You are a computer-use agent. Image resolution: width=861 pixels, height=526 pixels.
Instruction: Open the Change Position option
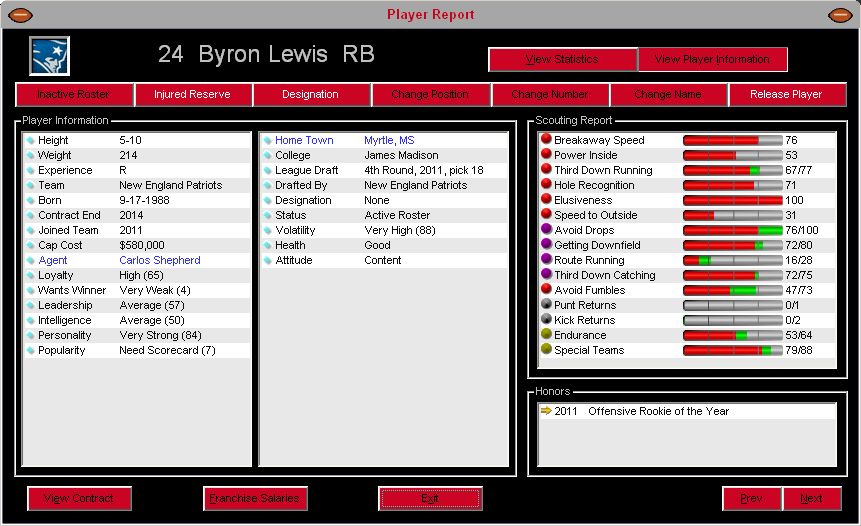(x=430, y=95)
